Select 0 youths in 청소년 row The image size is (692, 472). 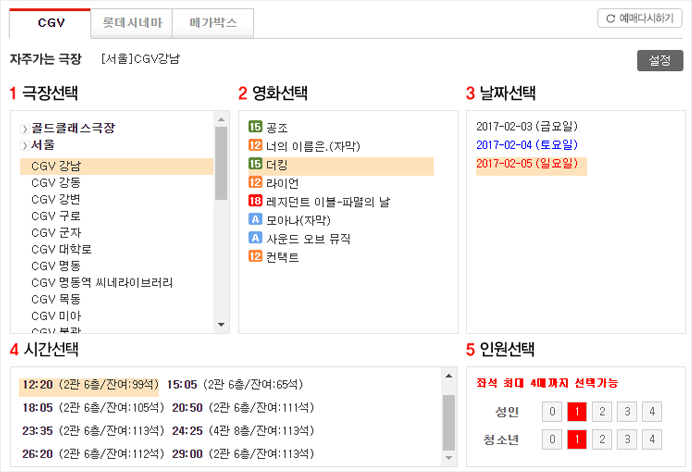coord(552,439)
